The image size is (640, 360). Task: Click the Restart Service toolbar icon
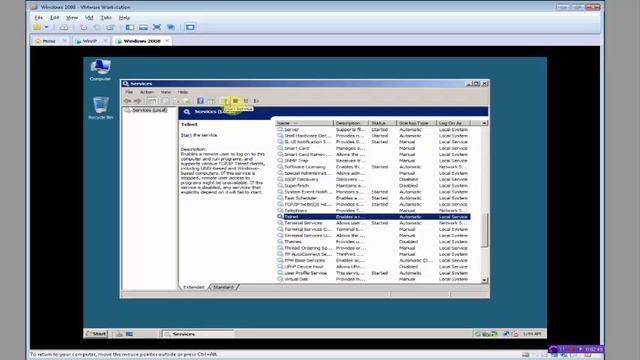point(256,101)
